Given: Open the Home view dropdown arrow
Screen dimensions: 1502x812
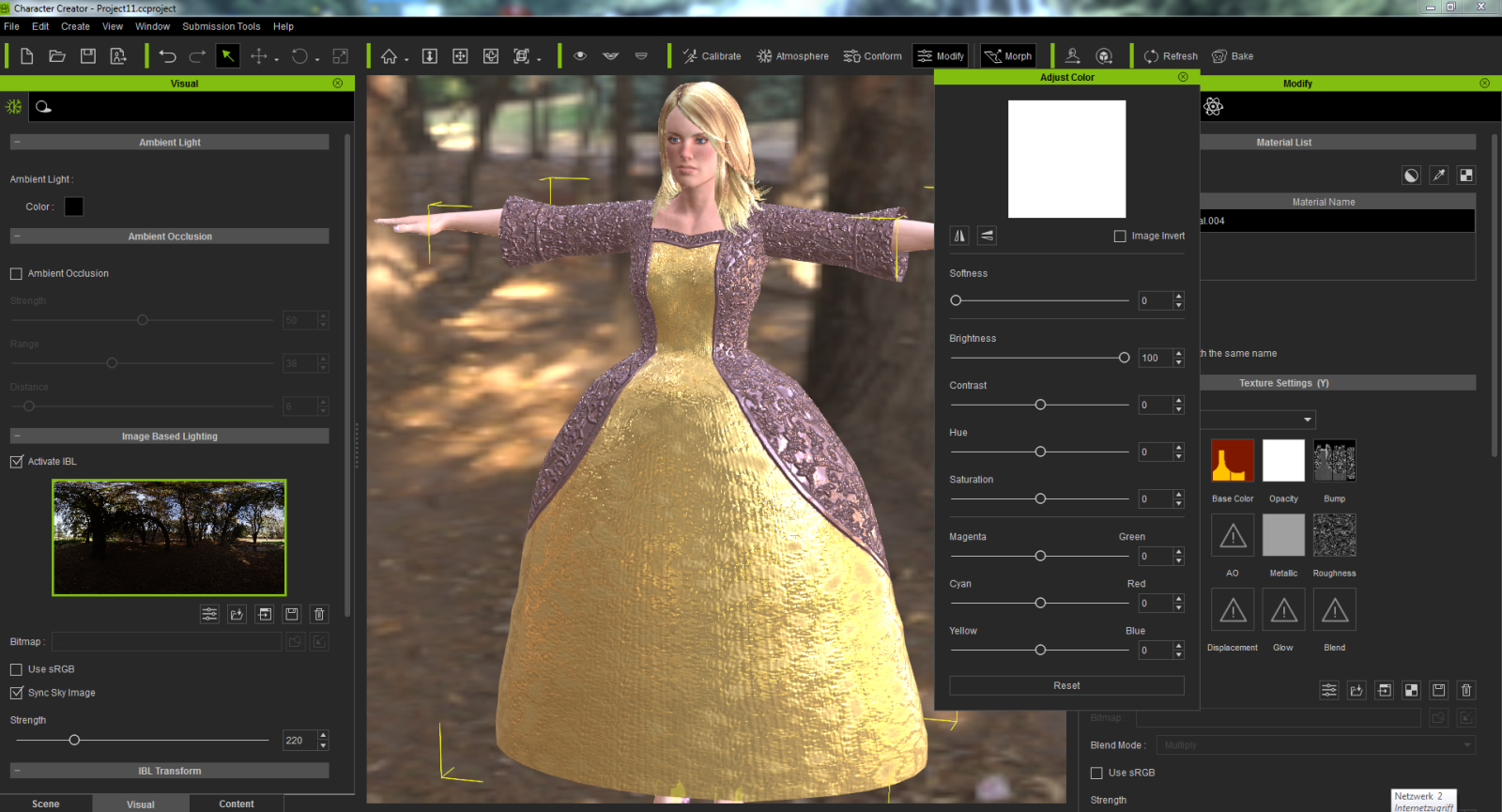Looking at the screenshot, I should 406,60.
